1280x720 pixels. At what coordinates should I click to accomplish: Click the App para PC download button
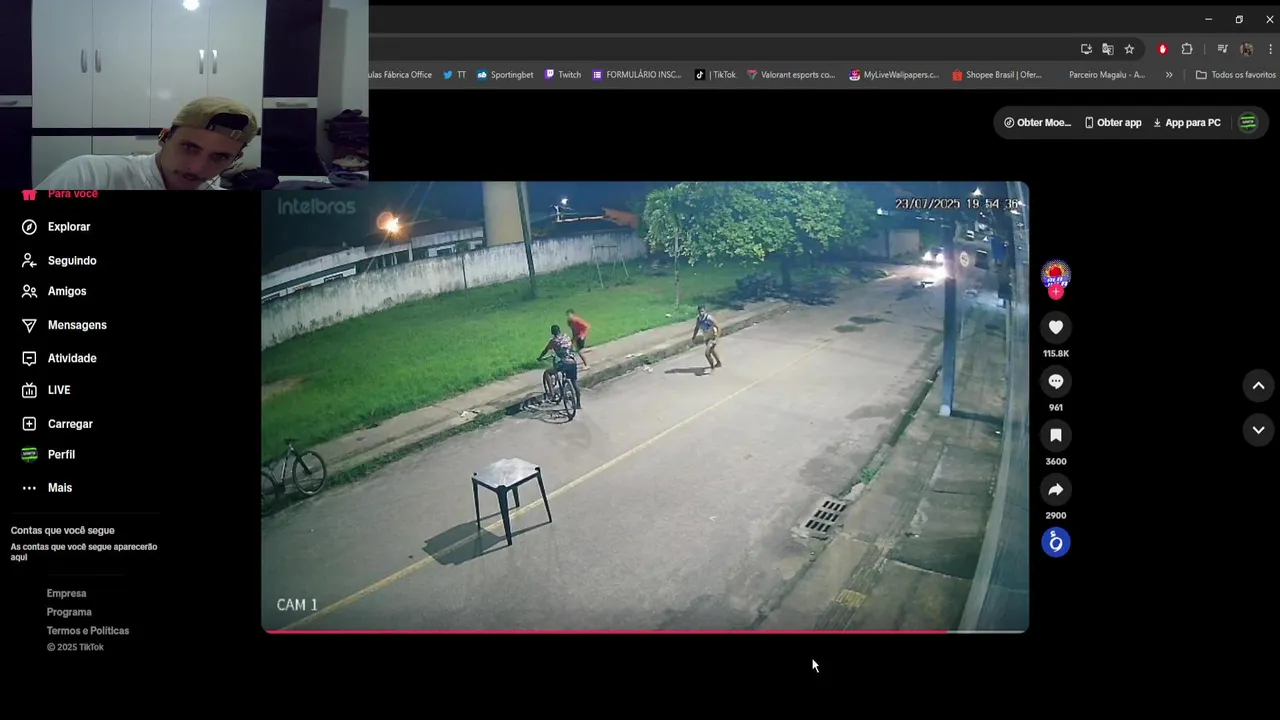pyautogui.click(x=1187, y=123)
